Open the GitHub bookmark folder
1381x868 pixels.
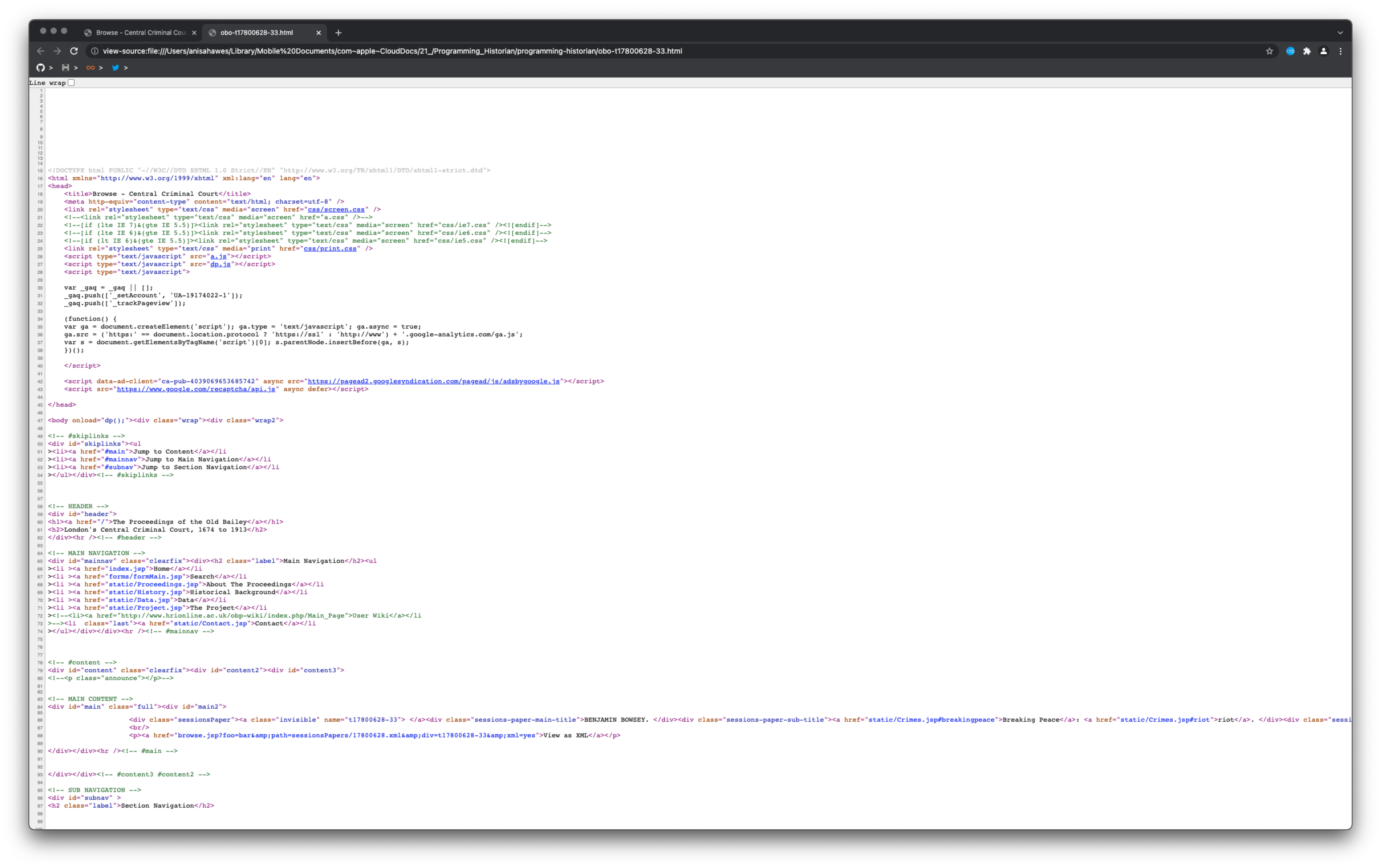pos(44,68)
